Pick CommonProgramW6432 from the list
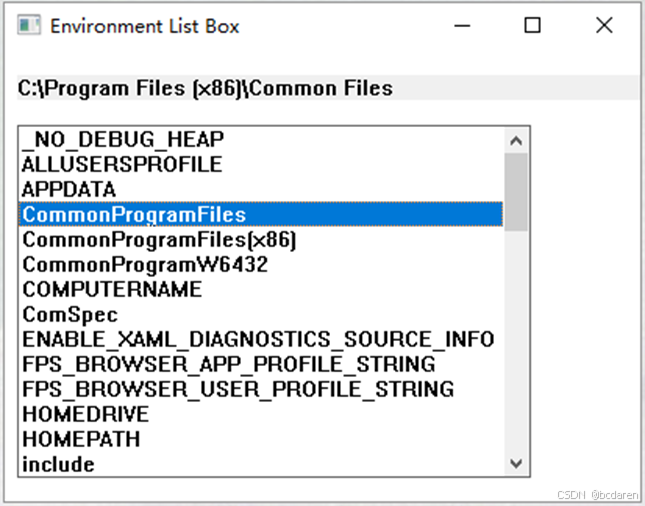Image resolution: width=645 pixels, height=506 pixels. pyautogui.click(x=261, y=265)
